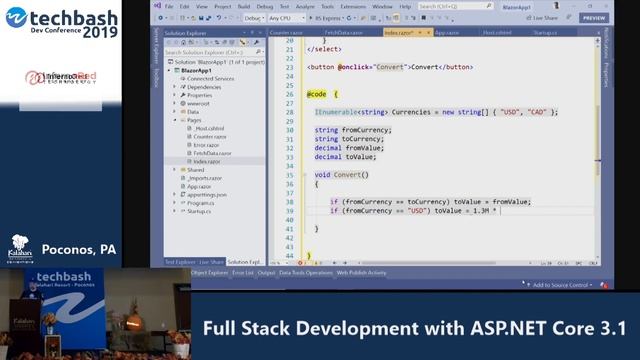The image size is (640, 360).
Task: Switch to the FetchData.razor tab
Action: click(x=344, y=33)
